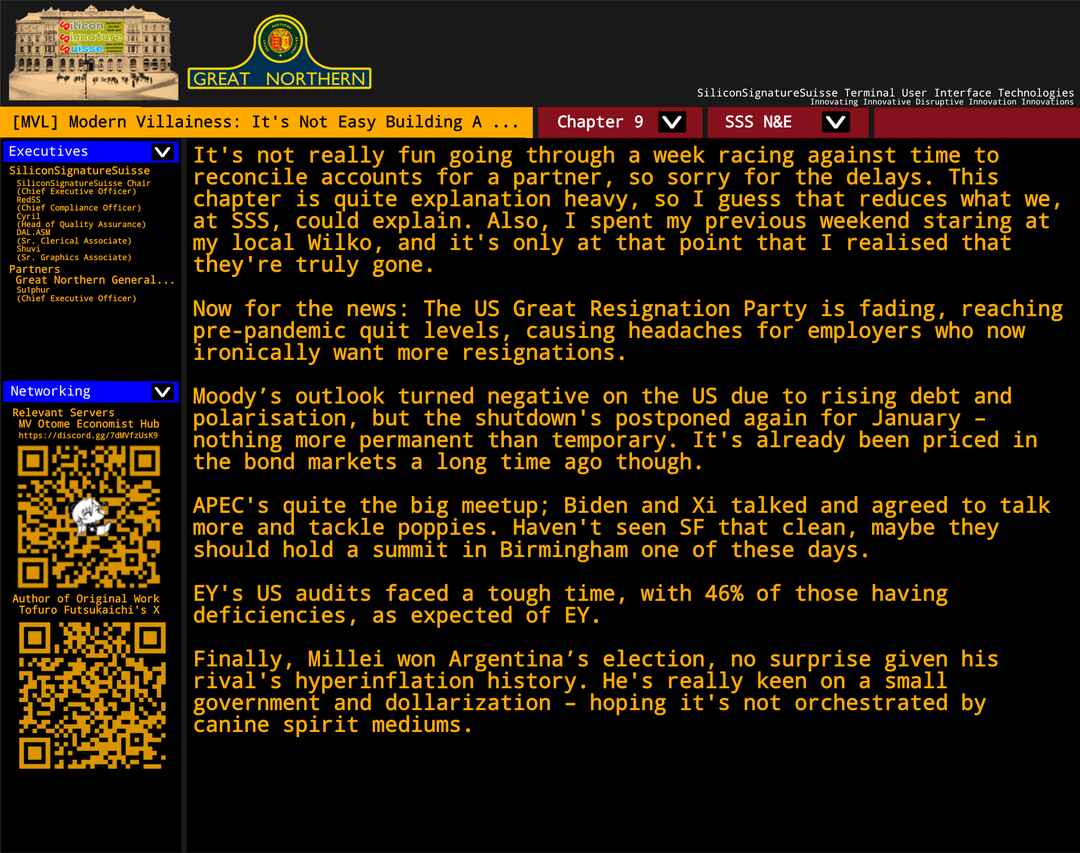
Task: Click Sr. Clerical Associate title text
Action: click(x=74, y=241)
